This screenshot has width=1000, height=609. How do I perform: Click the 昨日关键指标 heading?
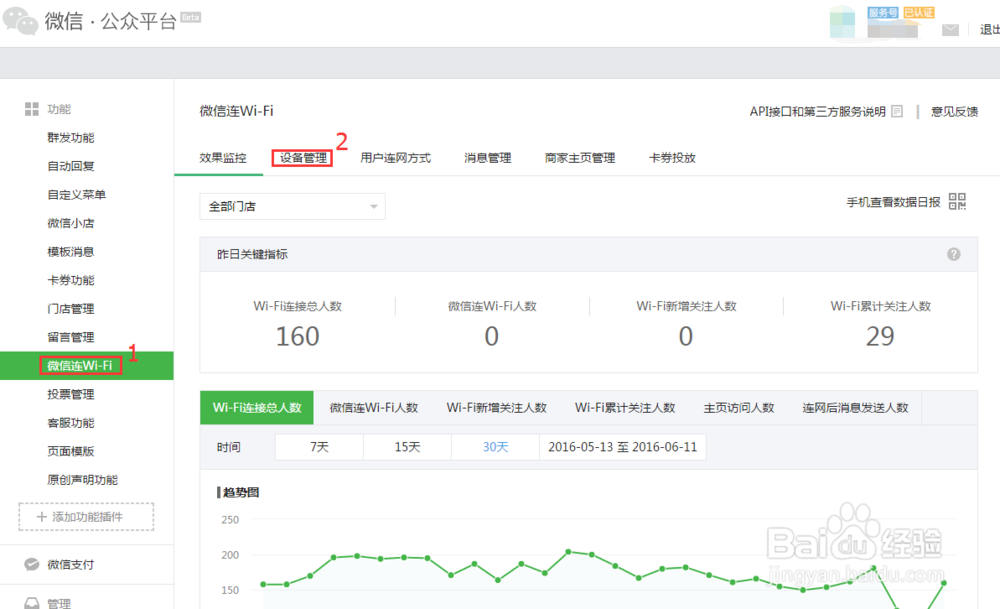click(253, 254)
